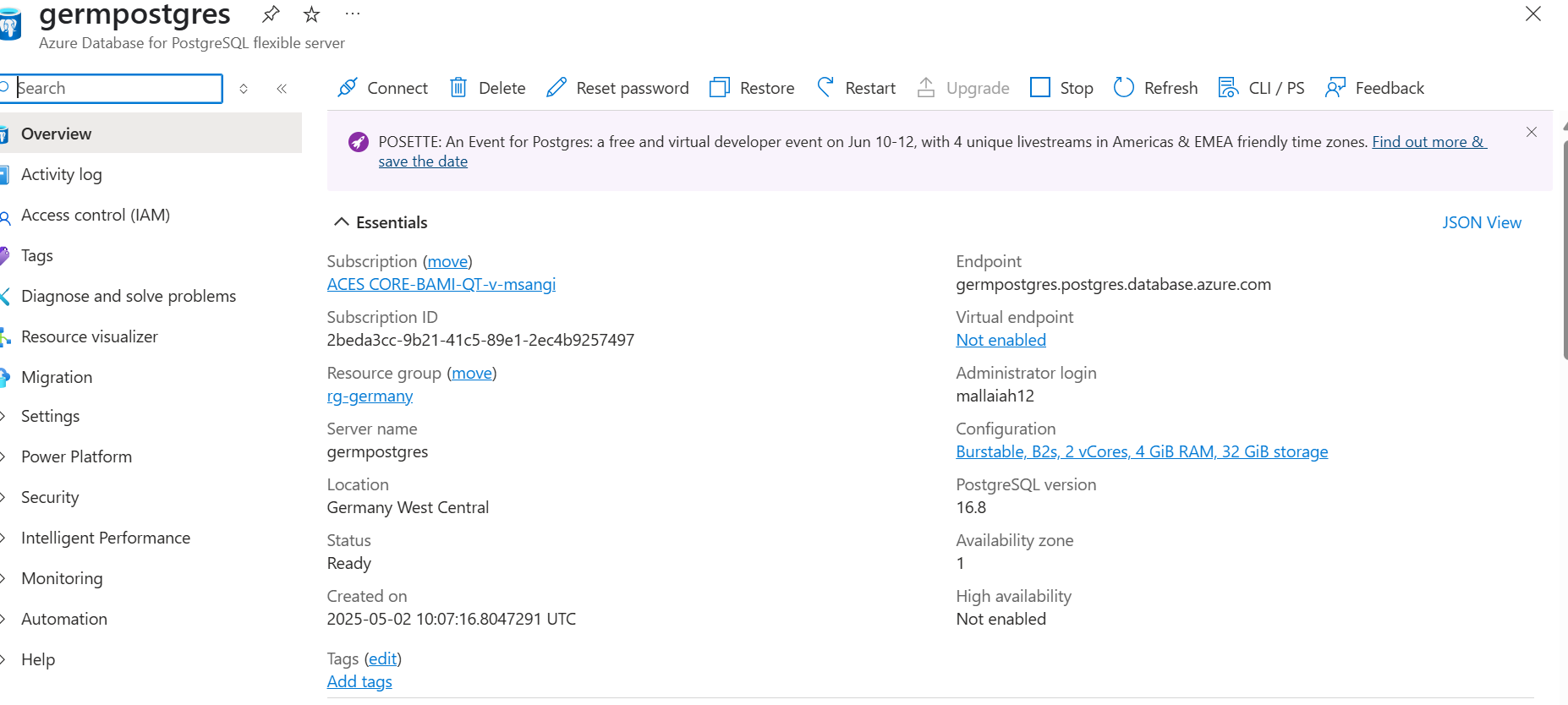Click the Virtual endpoint Not enabled link
1568x705 pixels.
click(x=1001, y=340)
